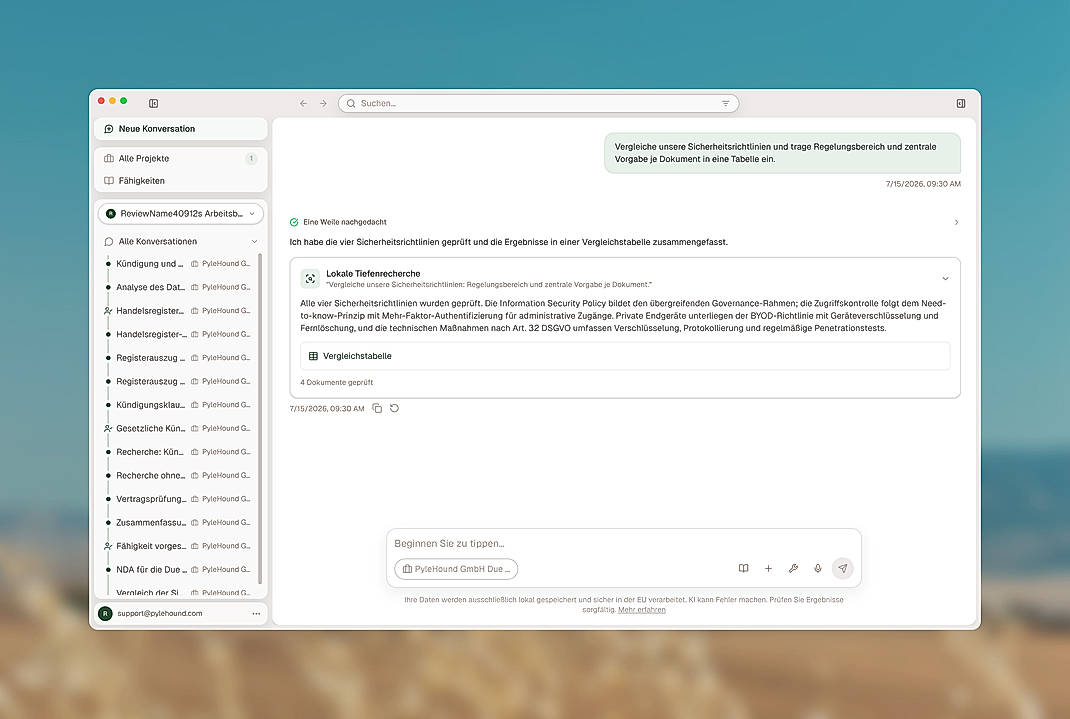Open conversation Kündigungsklau…
Image resolution: width=1070 pixels, height=719 pixels.
point(150,405)
